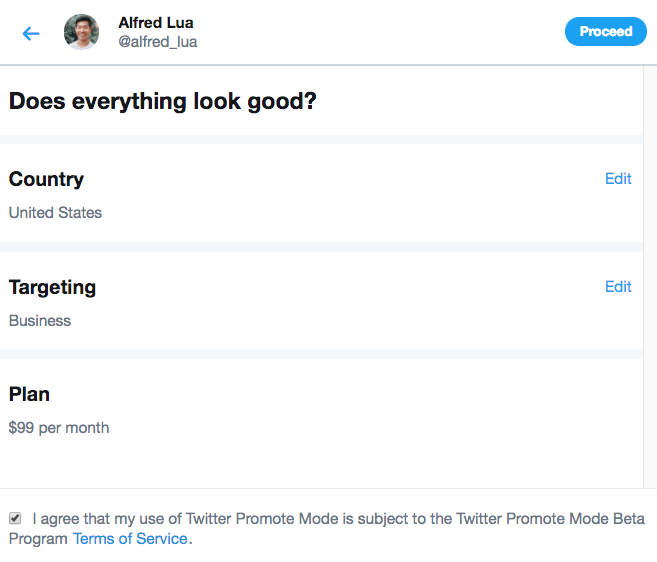Click the $99 per month text

[59, 427]
